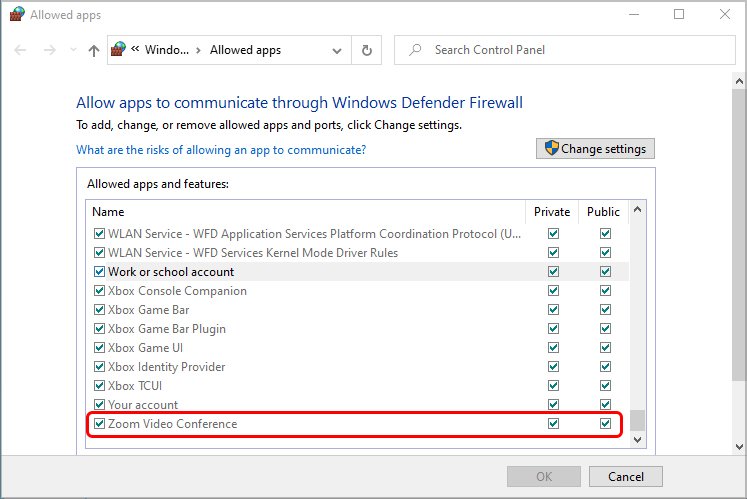Select WFD Application Services Platform Coordination row
Viewport: 747px width, 499px height.
357,234
